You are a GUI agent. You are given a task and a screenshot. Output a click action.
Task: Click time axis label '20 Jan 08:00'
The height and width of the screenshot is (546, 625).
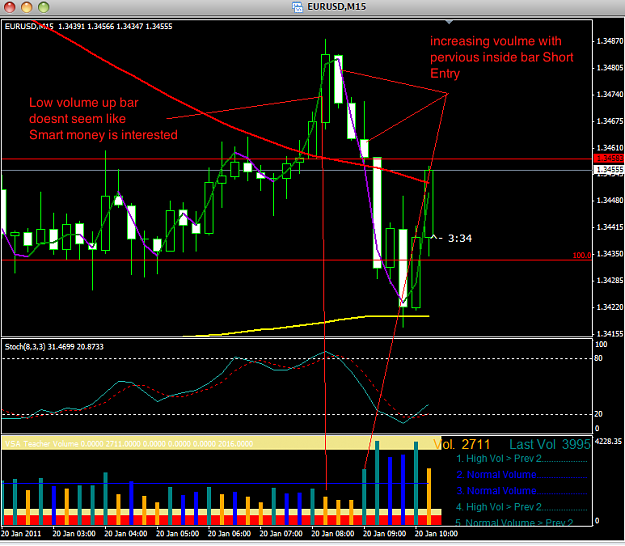pos(333,533)
